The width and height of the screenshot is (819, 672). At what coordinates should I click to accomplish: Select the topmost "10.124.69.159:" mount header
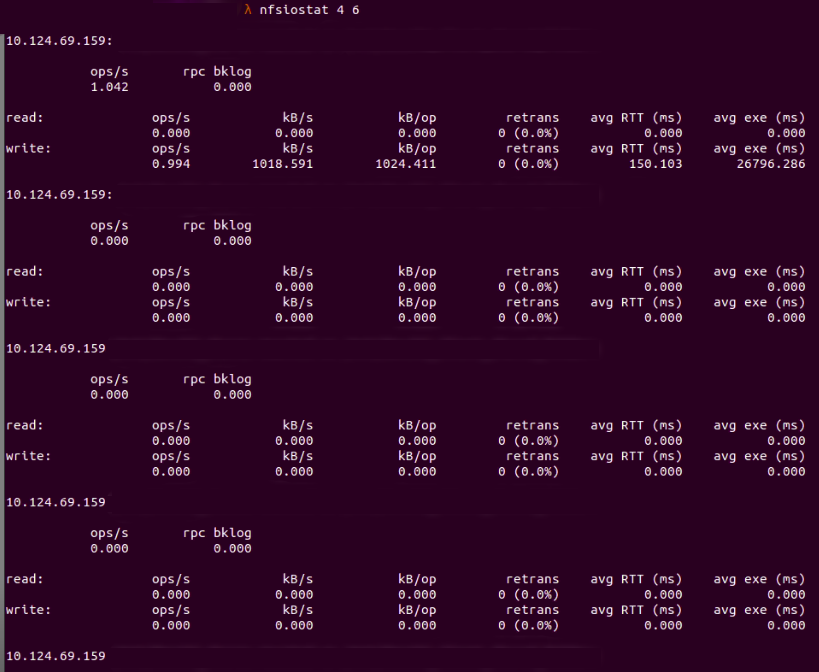[x=59, y=41]
